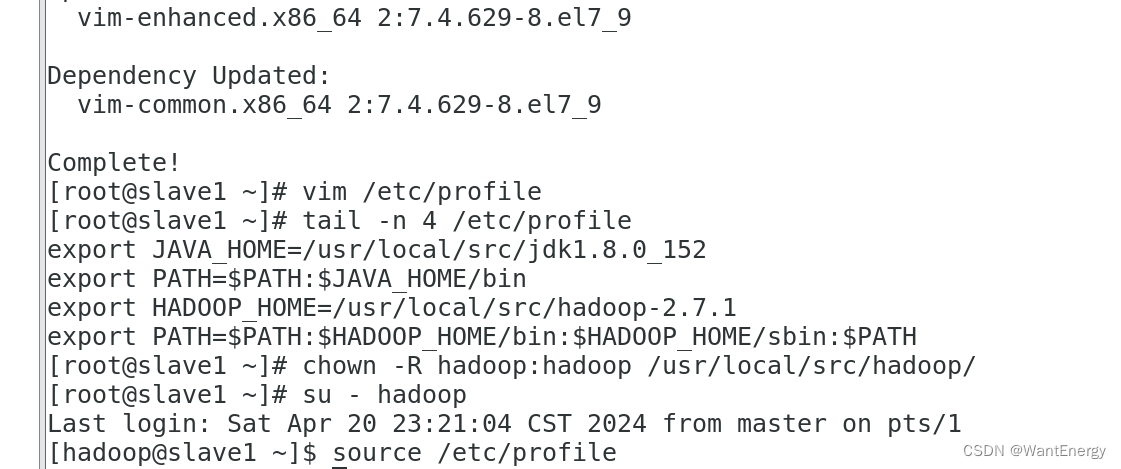
Task: Click the "tail -n 4 /etc/profile" command
Action: pyautogui.click(x=466, y=221)
